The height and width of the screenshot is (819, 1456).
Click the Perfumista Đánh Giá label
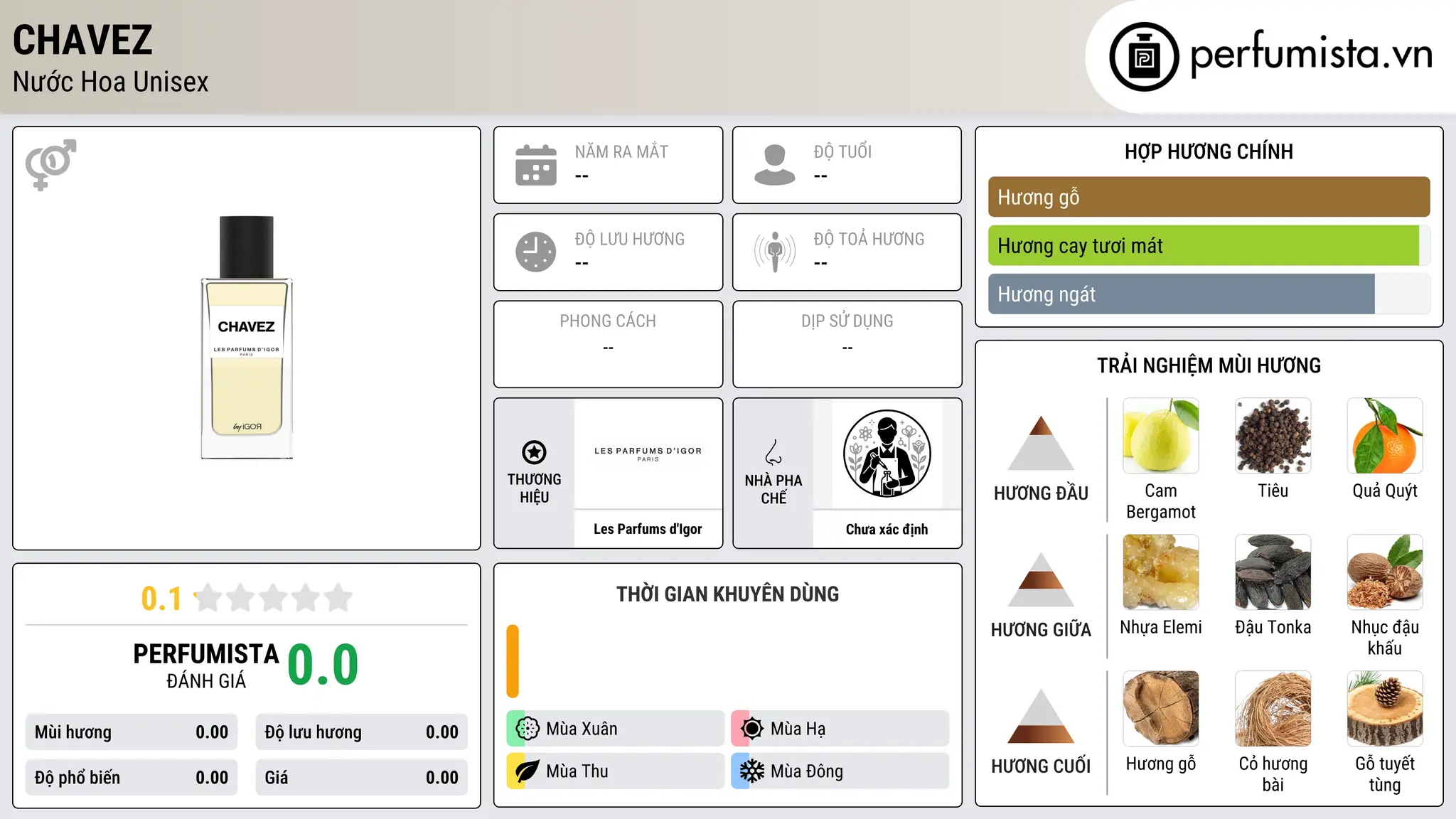click(x=206, y=665)
